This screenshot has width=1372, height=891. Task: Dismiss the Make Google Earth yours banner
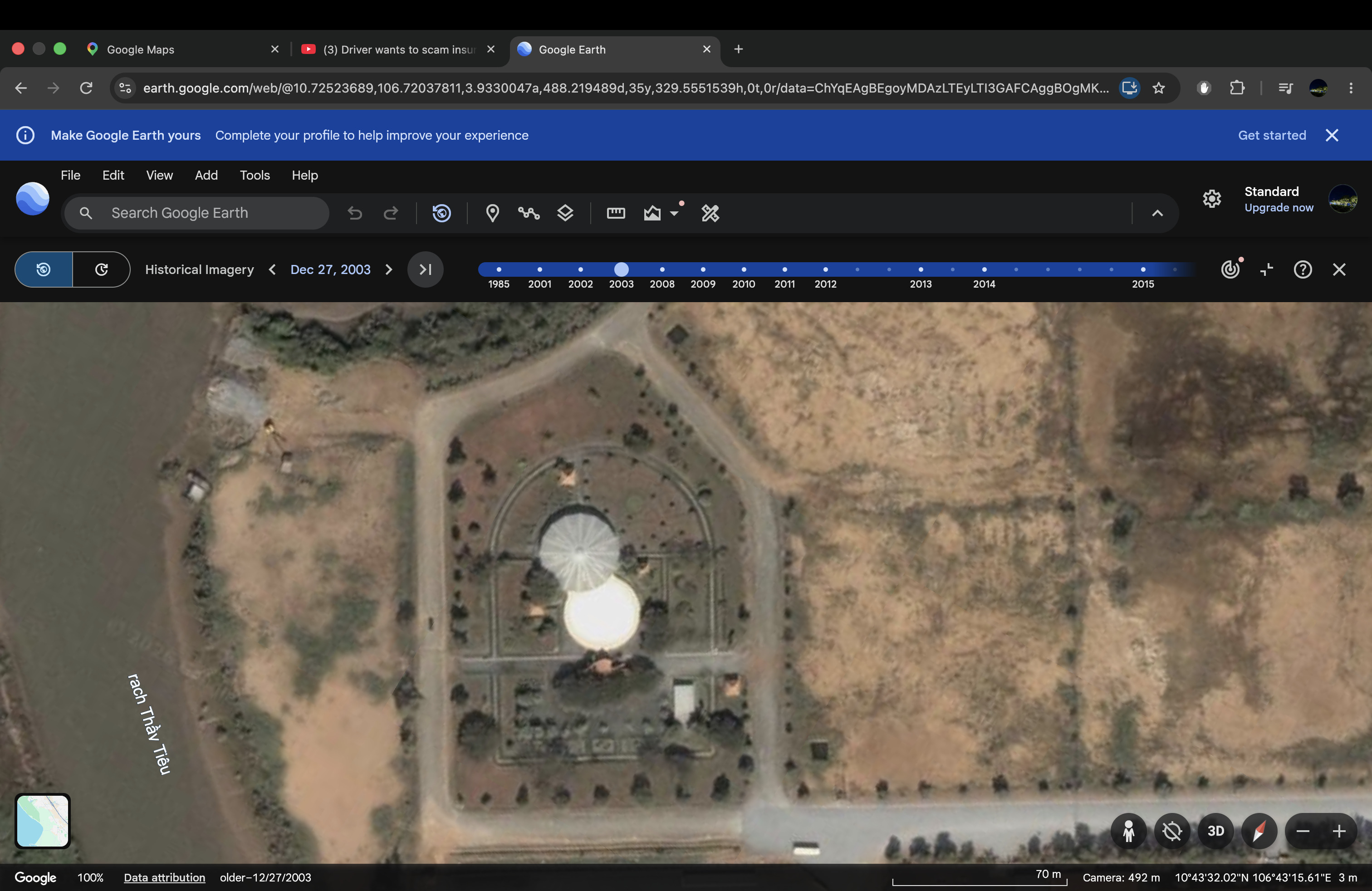(1332, 136)
